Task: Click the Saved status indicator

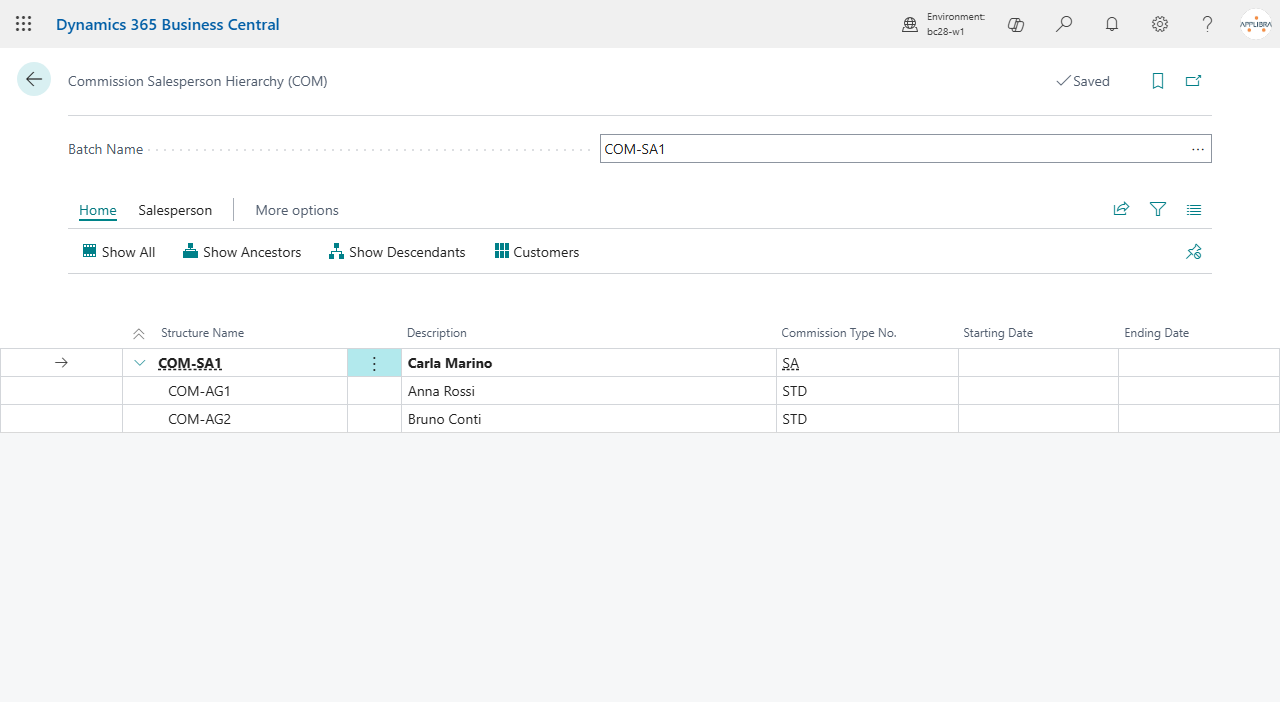Action: (1083, 81)
